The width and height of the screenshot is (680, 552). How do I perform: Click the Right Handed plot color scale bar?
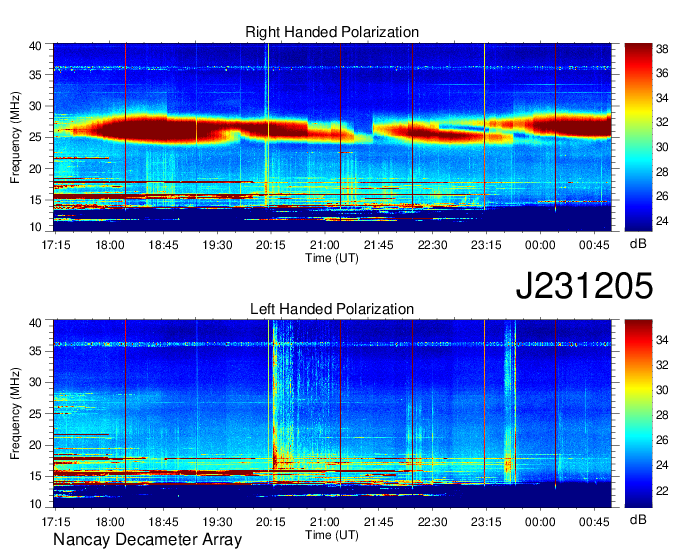pos(638,137)
